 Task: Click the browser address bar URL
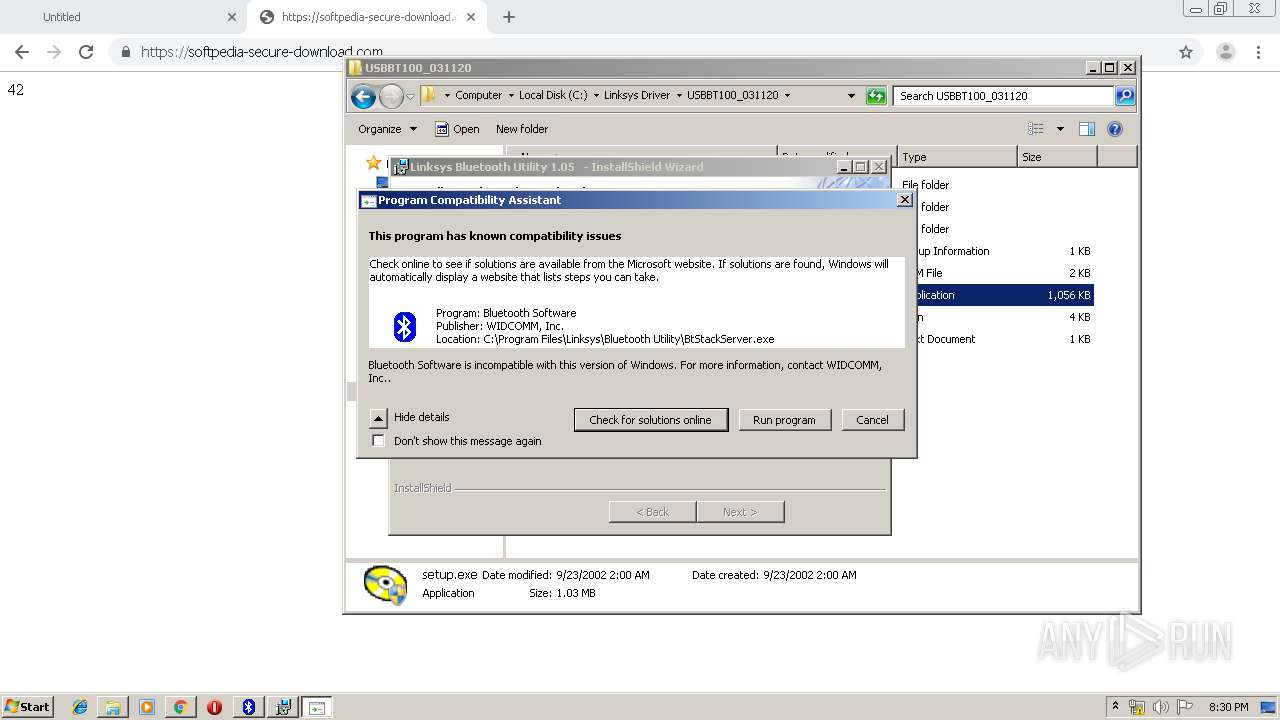262,52
